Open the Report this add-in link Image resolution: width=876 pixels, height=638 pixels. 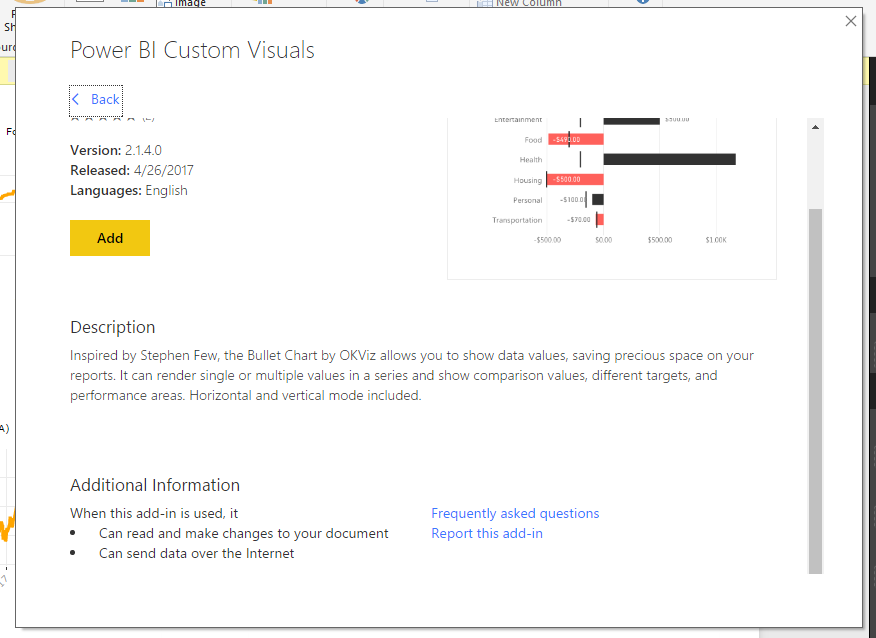[x=487, y=534]
